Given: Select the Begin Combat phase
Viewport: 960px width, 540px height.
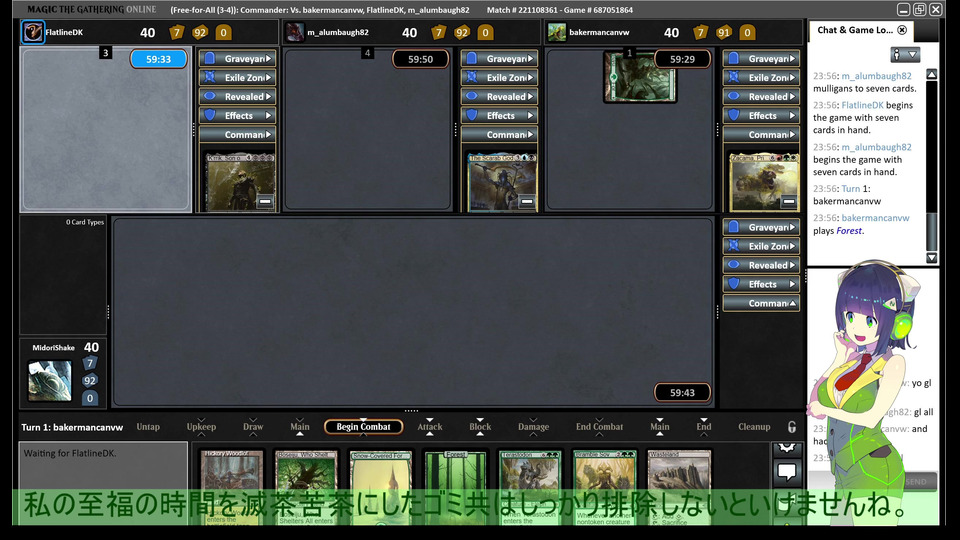Looking at the screenshot, I should [x=363, y=427].
